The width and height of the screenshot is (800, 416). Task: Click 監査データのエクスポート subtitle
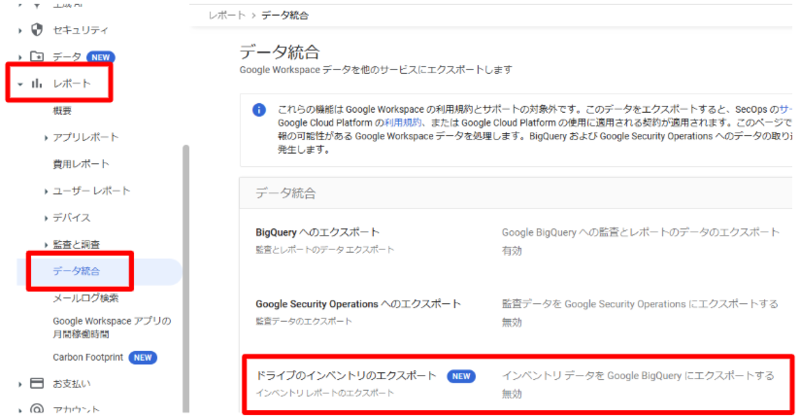(x=304, y=321)
